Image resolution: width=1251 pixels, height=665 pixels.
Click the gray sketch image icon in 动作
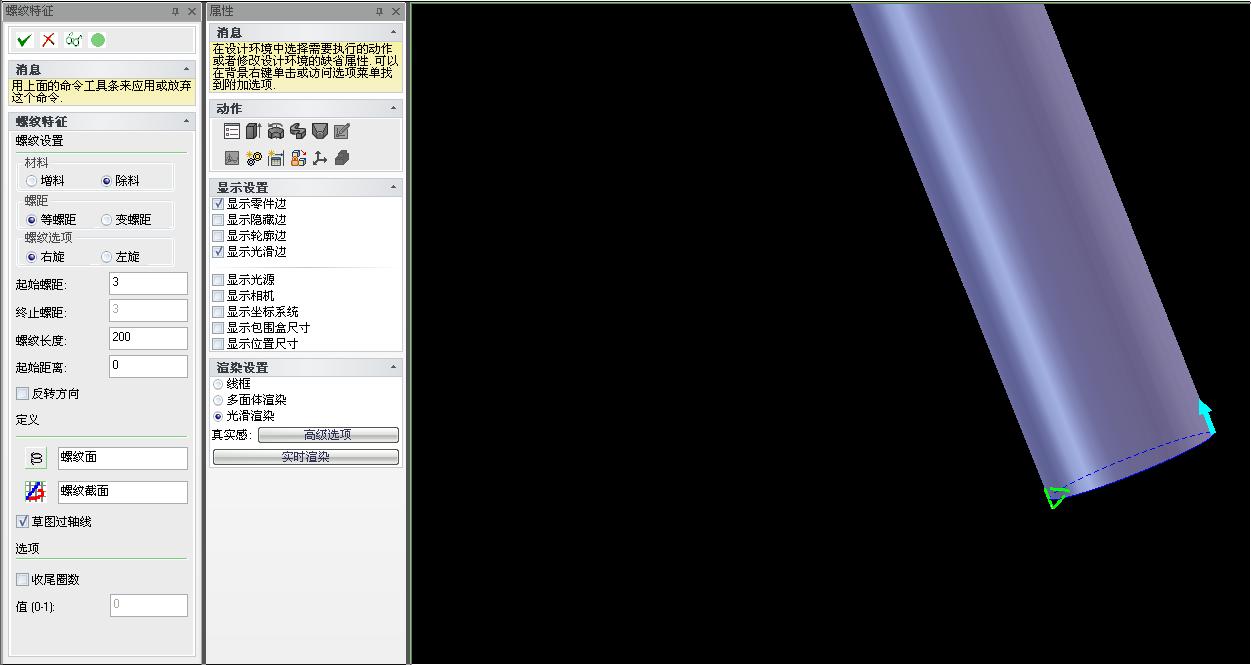point(232,158)
